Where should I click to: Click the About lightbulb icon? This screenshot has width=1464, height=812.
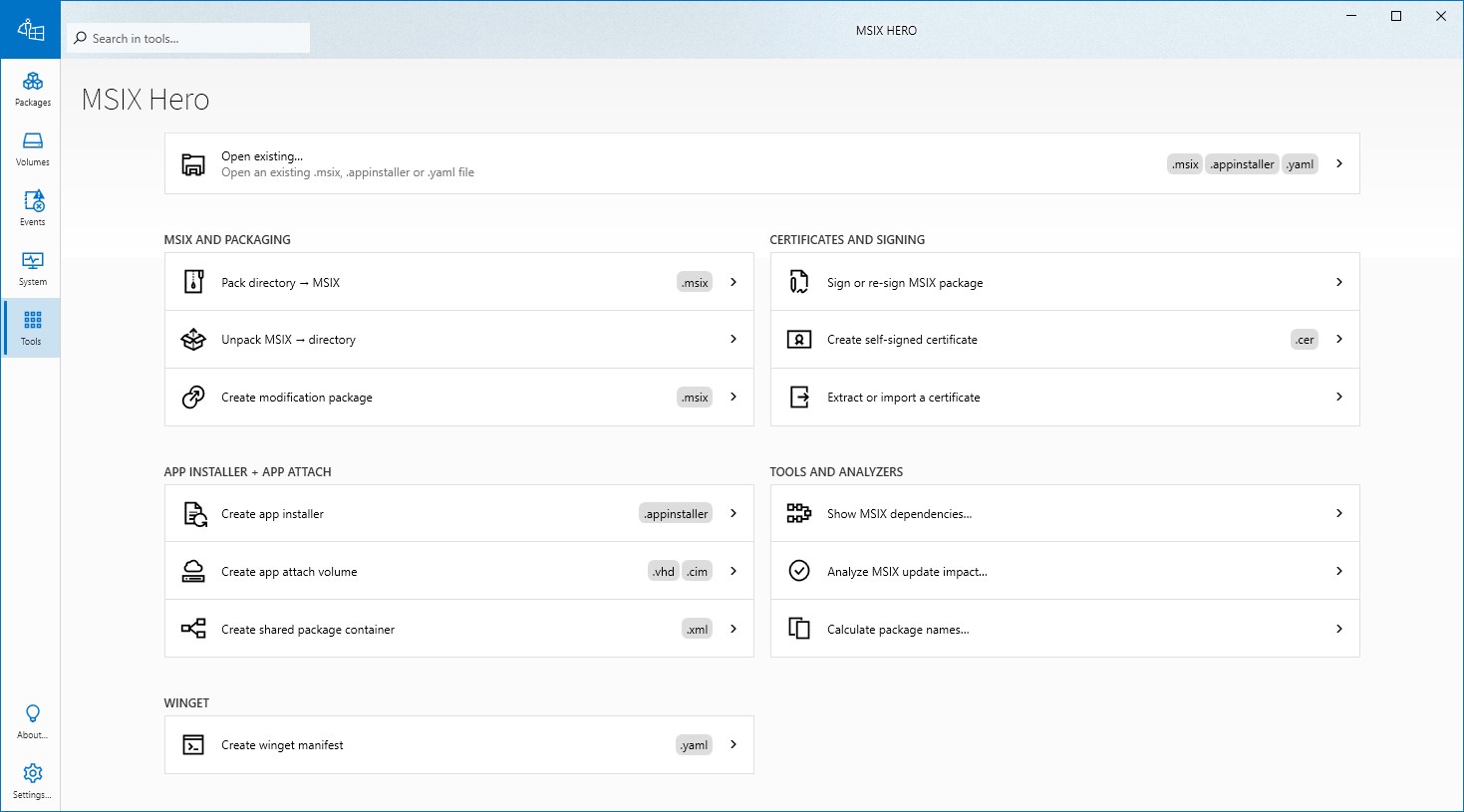click(x=32, y=713)
